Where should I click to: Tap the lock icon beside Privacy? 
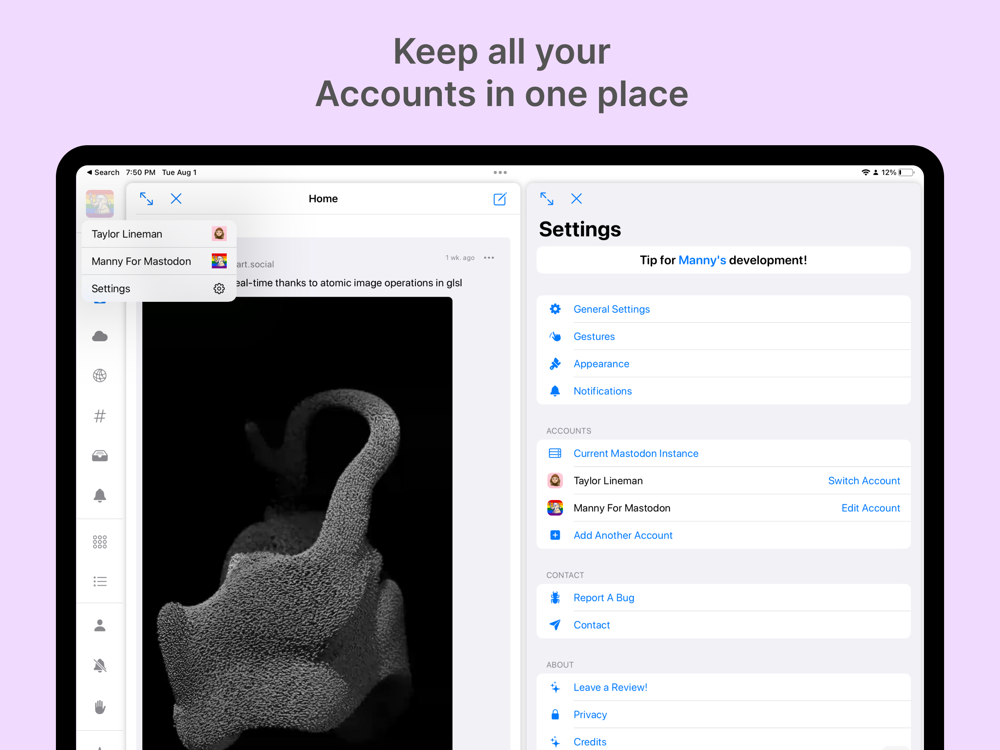555,715
